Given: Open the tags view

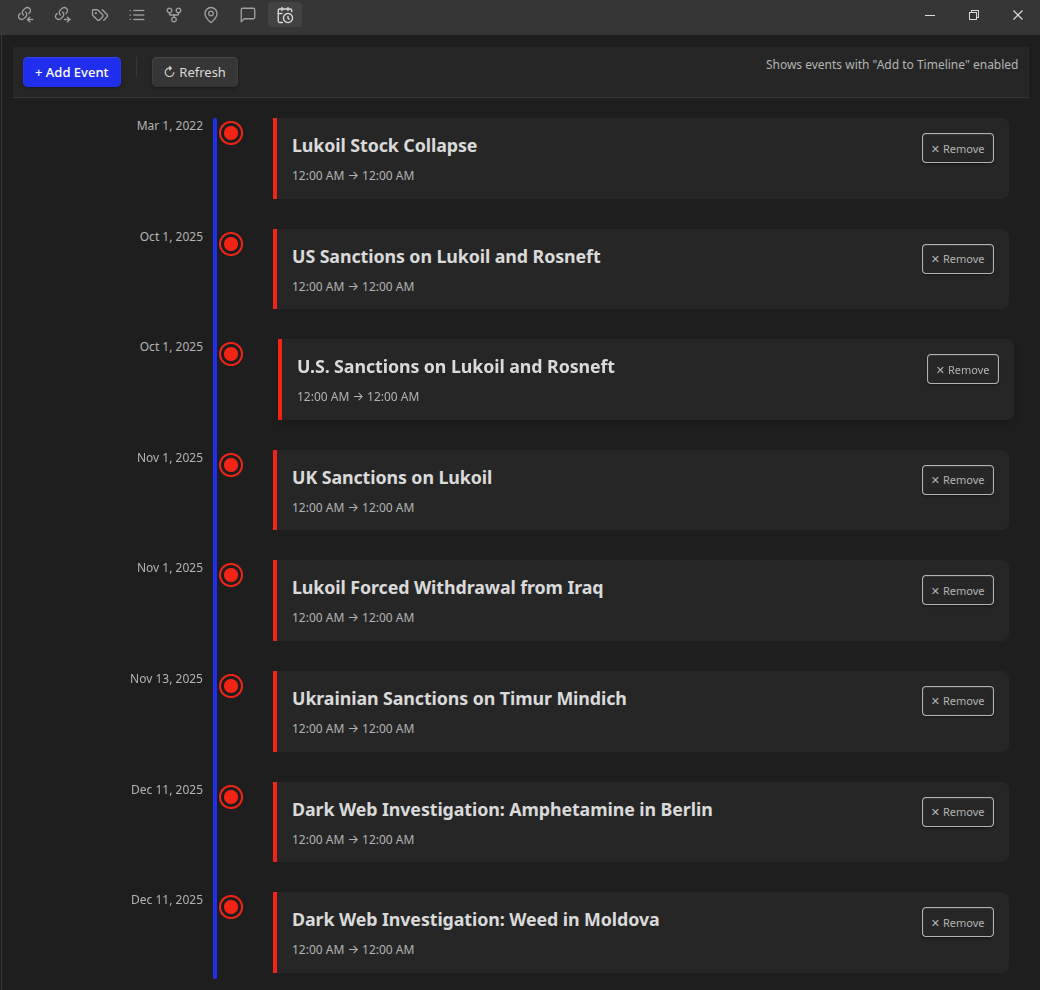Looking at the screenshot, I should pos(99,15).
